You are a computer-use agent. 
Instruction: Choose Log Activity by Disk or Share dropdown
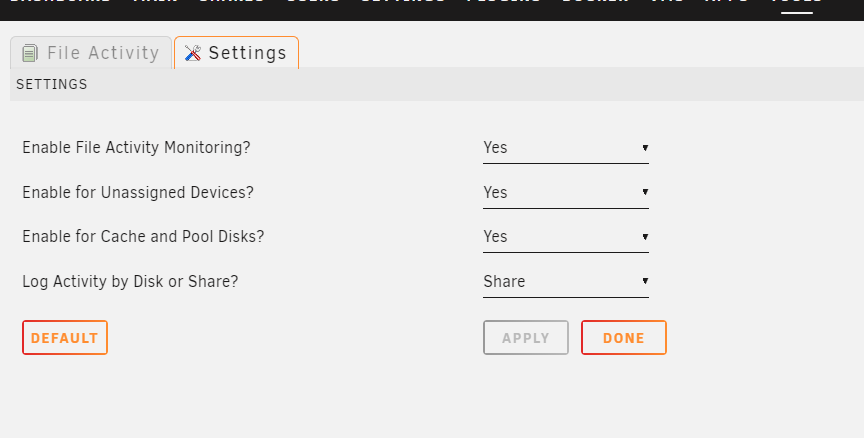click(566, 282)
